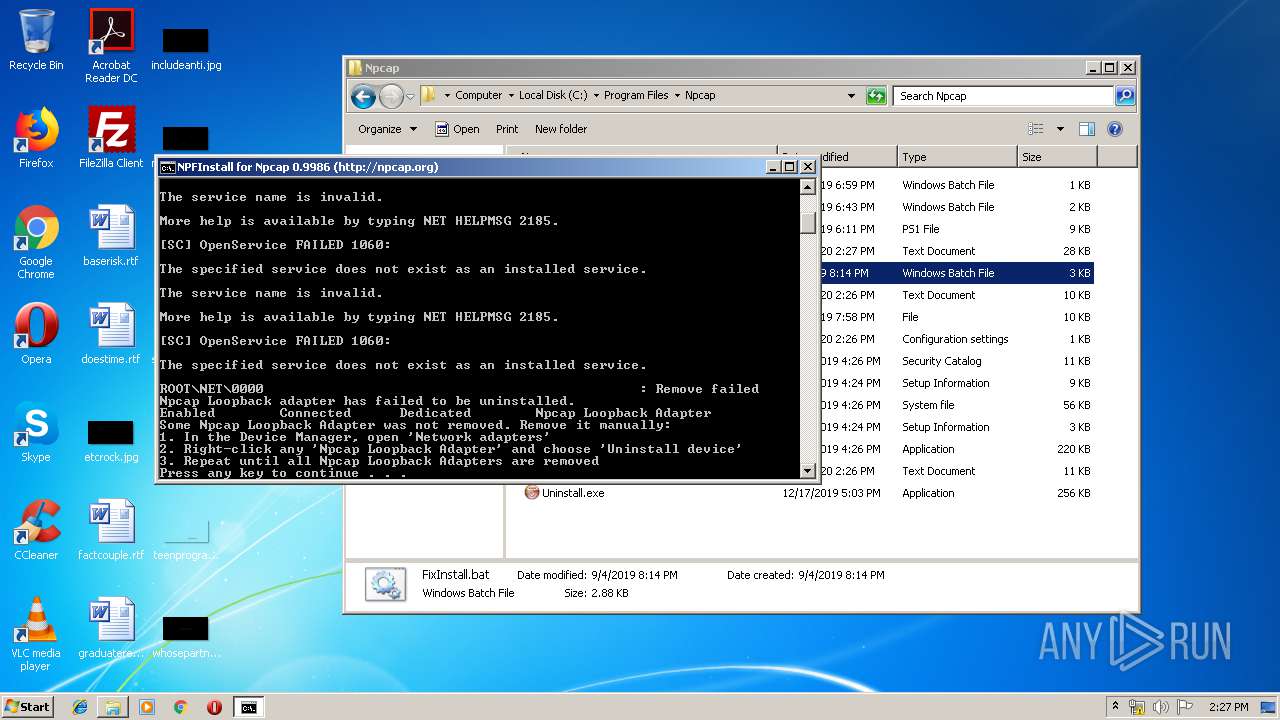Open Explorer help question-mark icon
The width and height of the screenshot is (1280, 720).
pyautogui.click(x=1115, y=129)
